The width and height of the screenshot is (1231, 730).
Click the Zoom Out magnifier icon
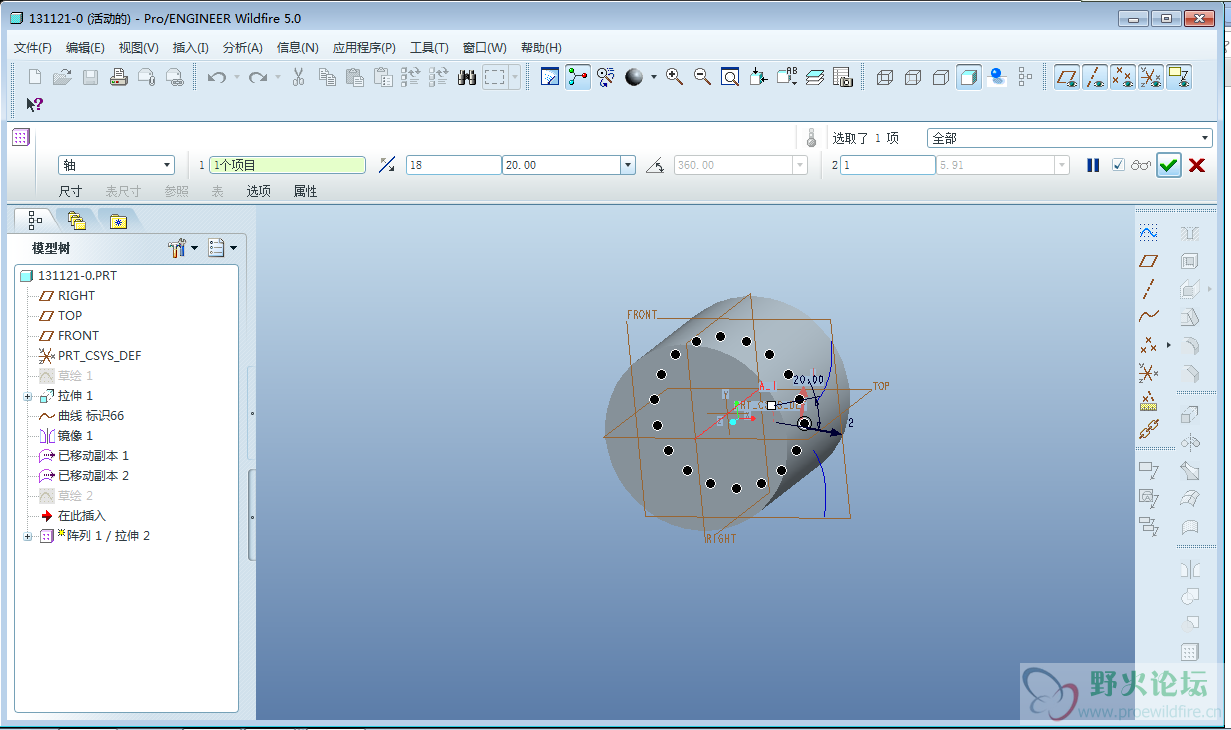702,77
